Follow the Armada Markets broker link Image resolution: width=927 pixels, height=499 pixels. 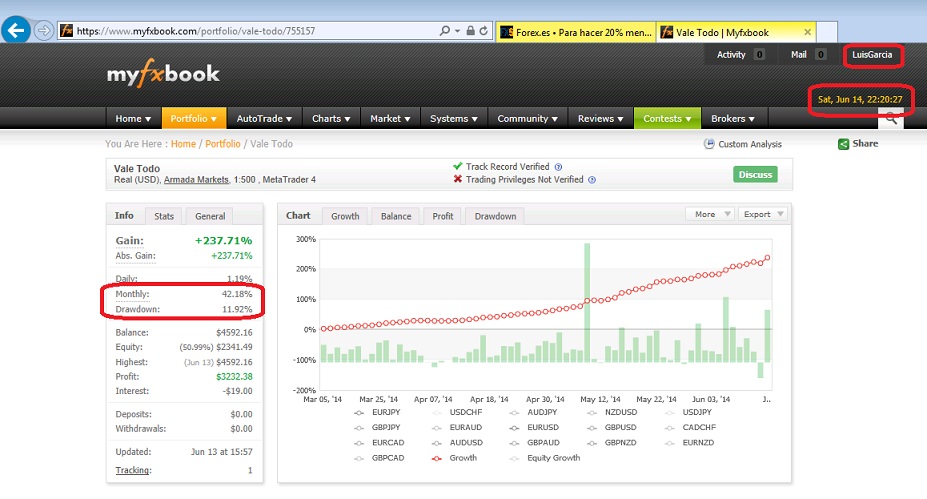point(200,180)
